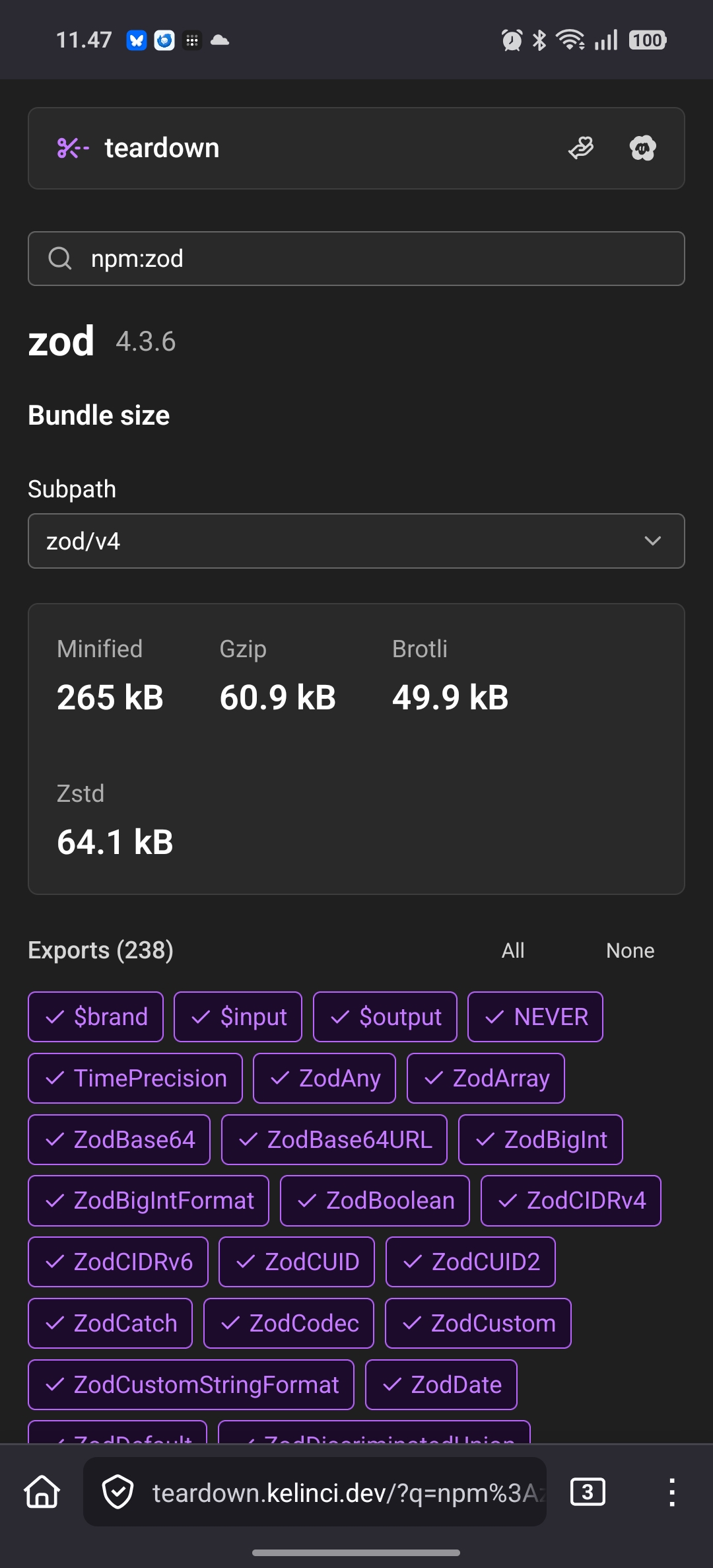Click the npm:zod search field

370,258
